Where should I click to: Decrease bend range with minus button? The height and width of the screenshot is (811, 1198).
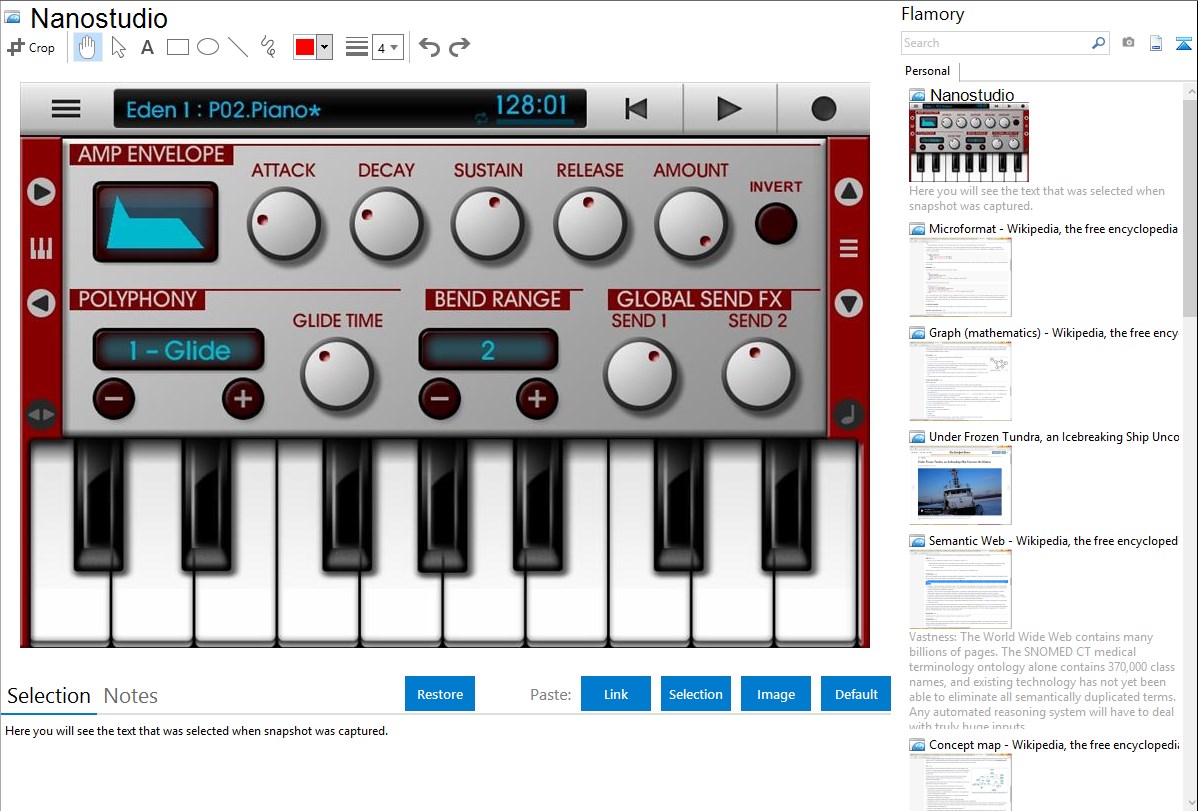[439, 398]
